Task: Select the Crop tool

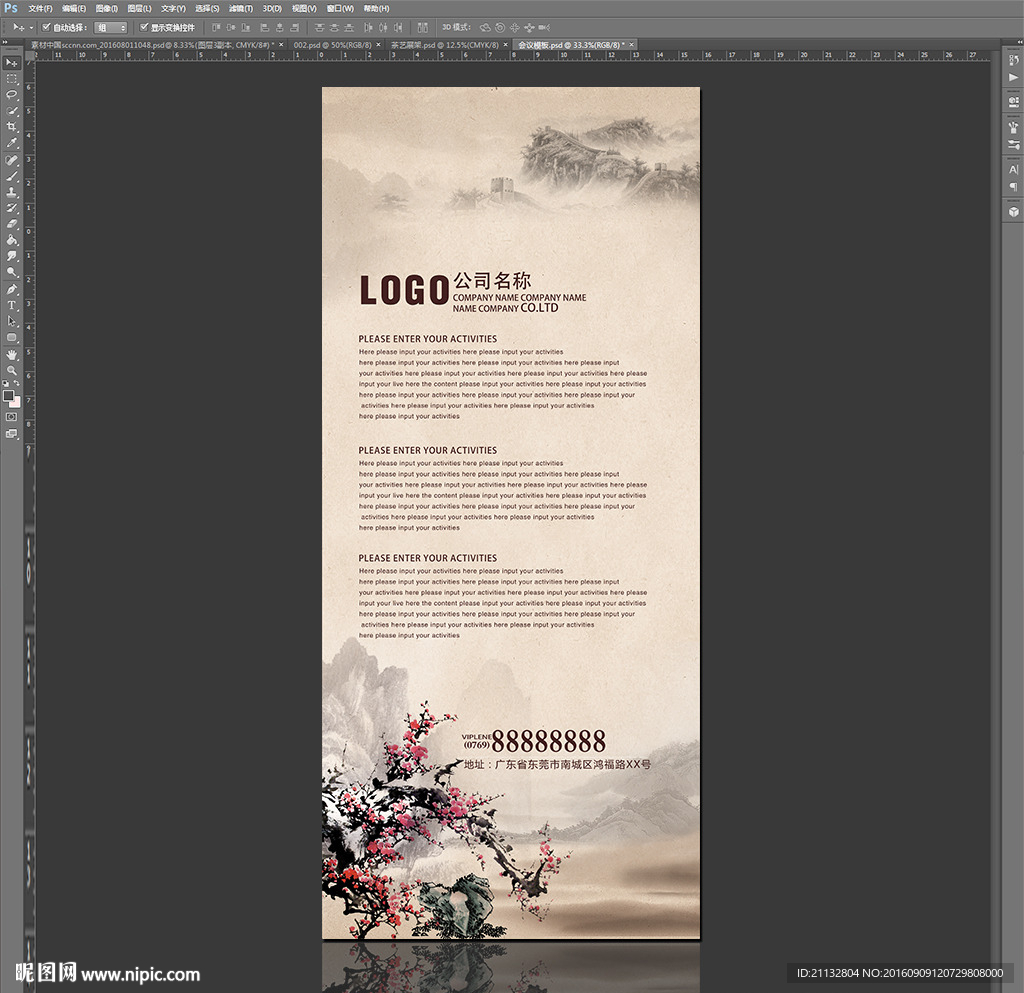Action: [12, 127]
